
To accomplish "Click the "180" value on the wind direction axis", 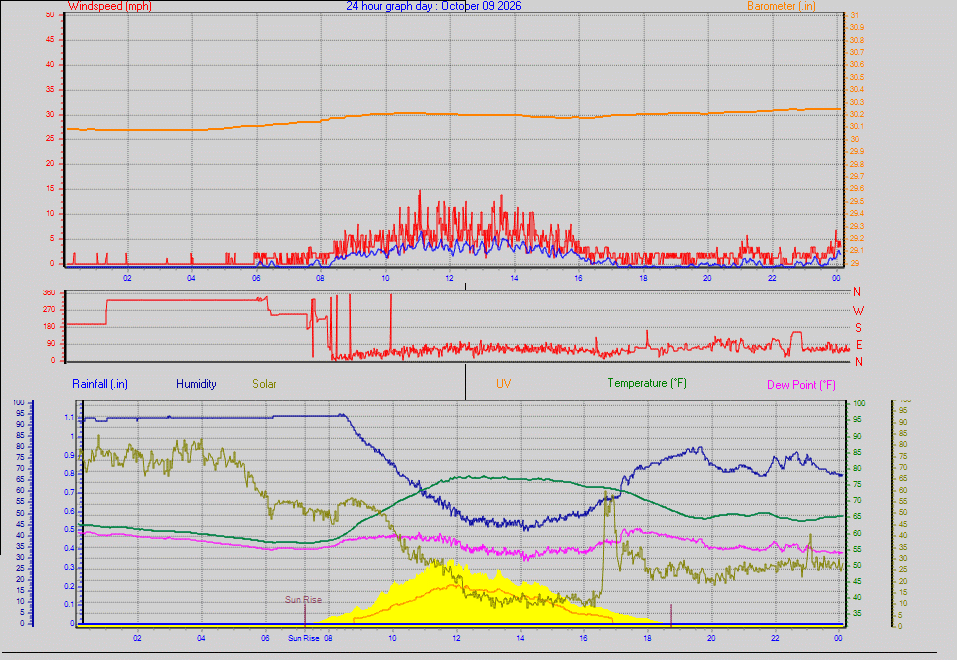I will (49, 327).
